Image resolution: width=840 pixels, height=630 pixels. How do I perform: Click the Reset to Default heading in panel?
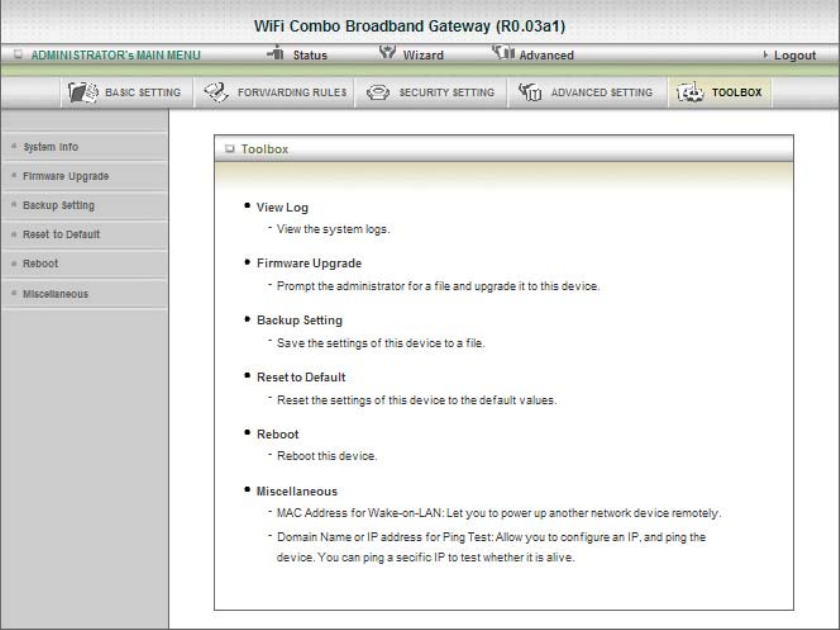point(301,377)
